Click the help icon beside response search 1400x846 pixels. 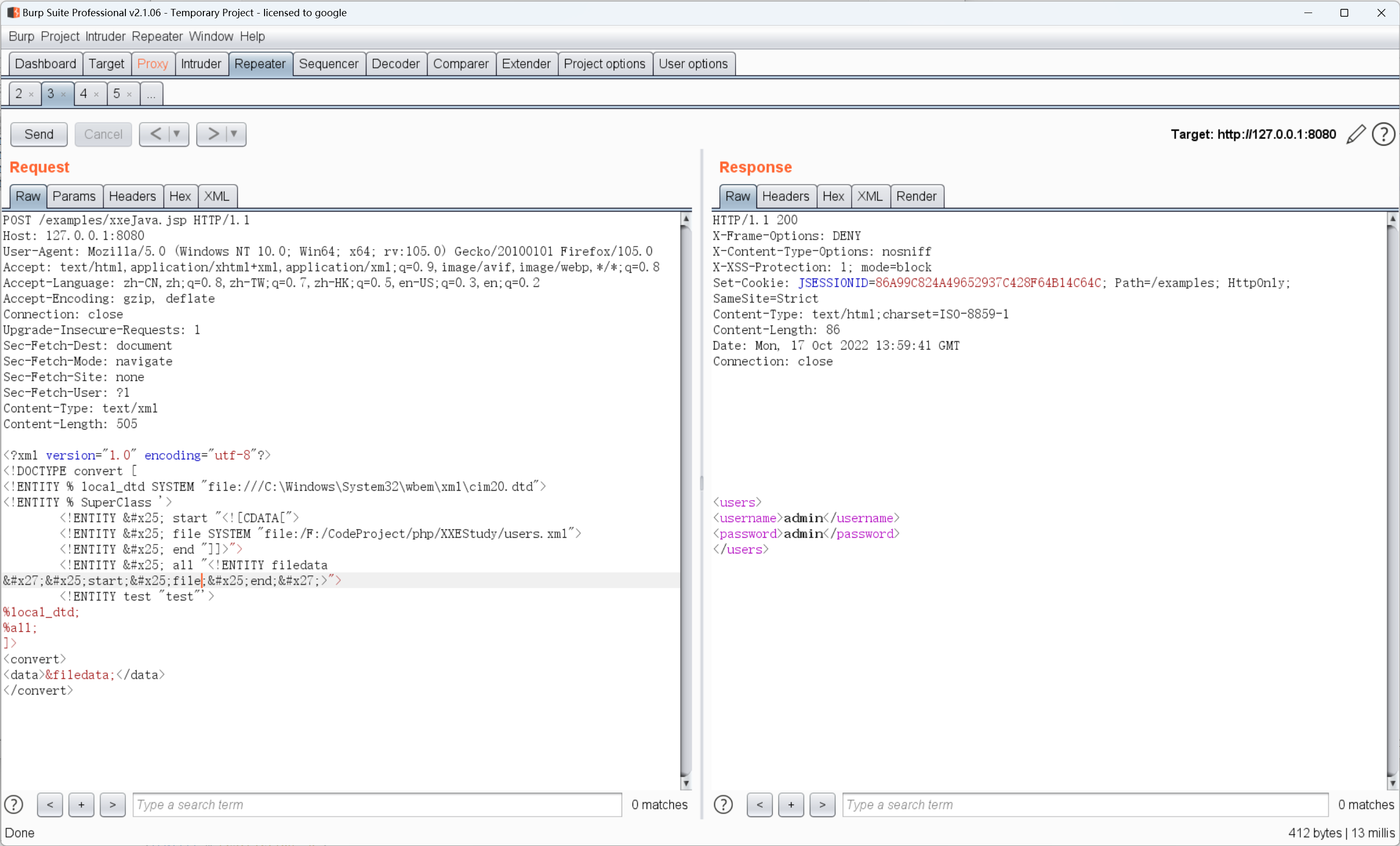724,805
